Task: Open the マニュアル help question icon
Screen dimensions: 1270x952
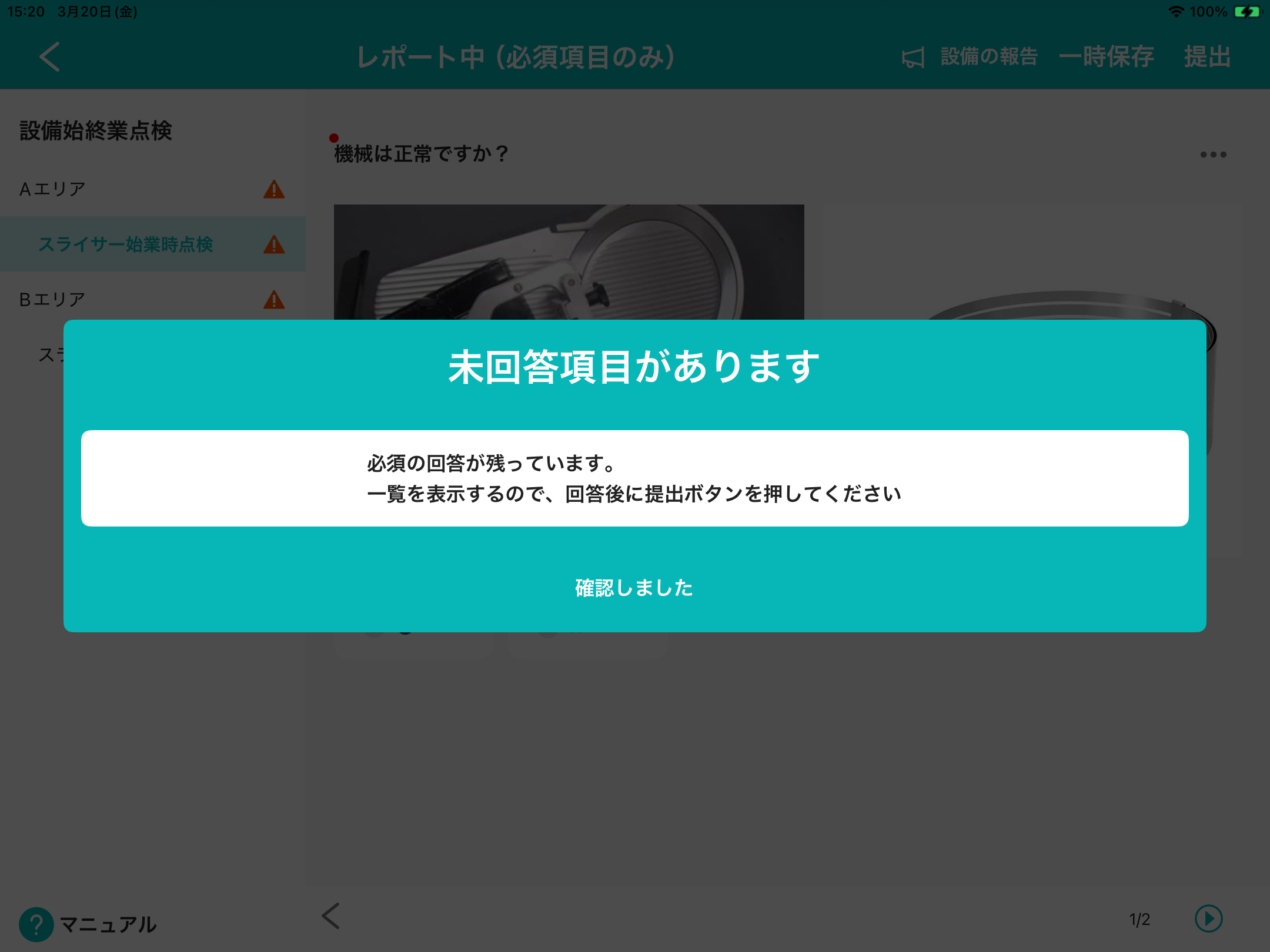Action: point(36,924)
